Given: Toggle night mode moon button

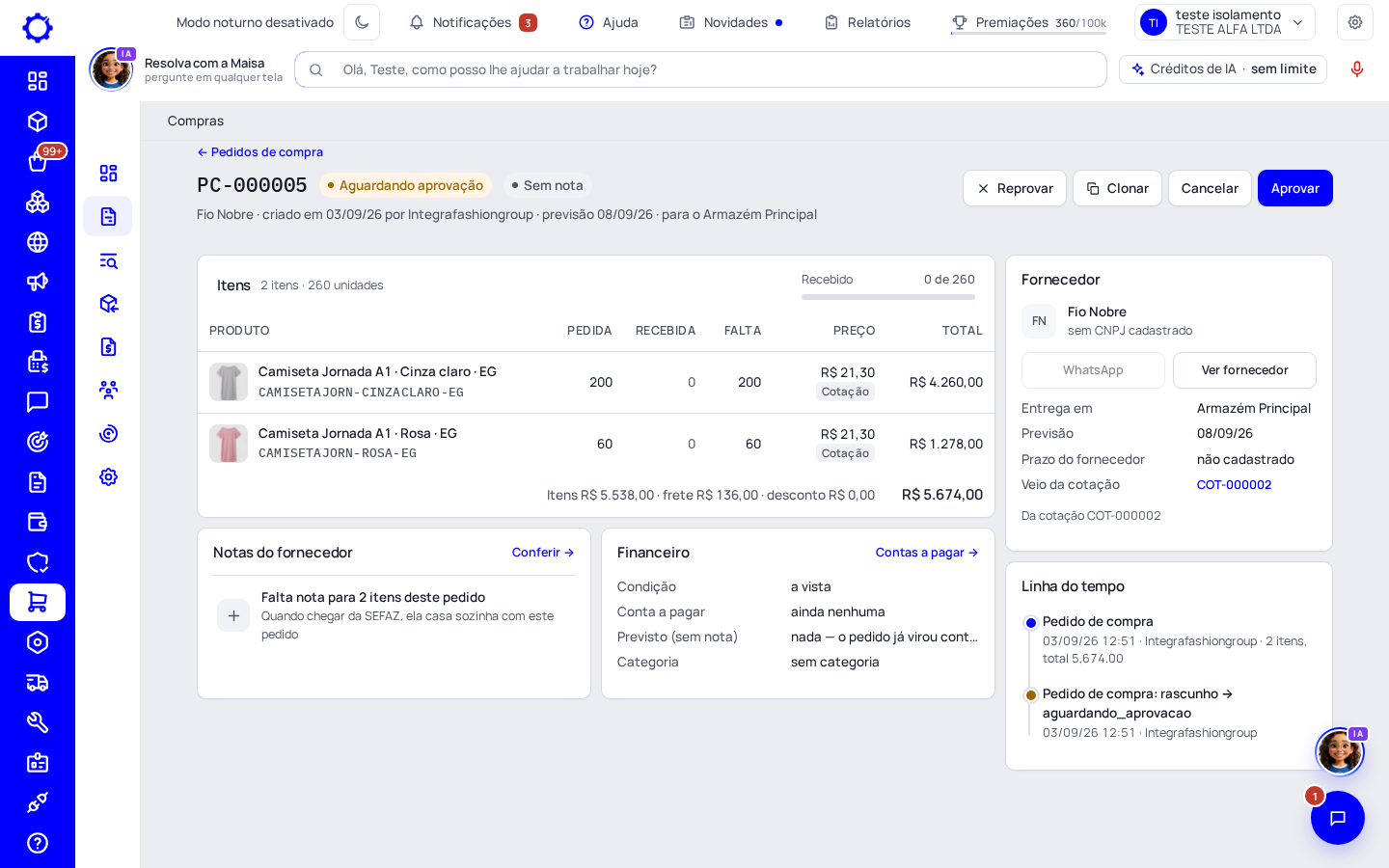Looking at the screenshot, I should pyautogui.click(x=362, y=22).
